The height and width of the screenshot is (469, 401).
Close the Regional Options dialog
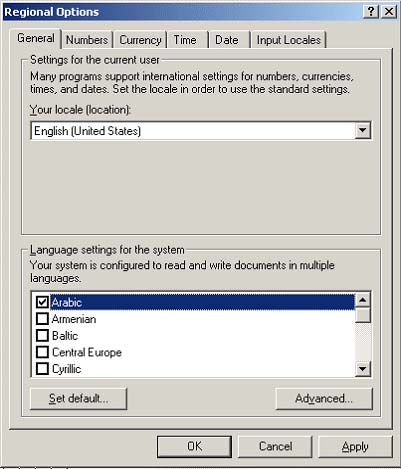point(388,12)
